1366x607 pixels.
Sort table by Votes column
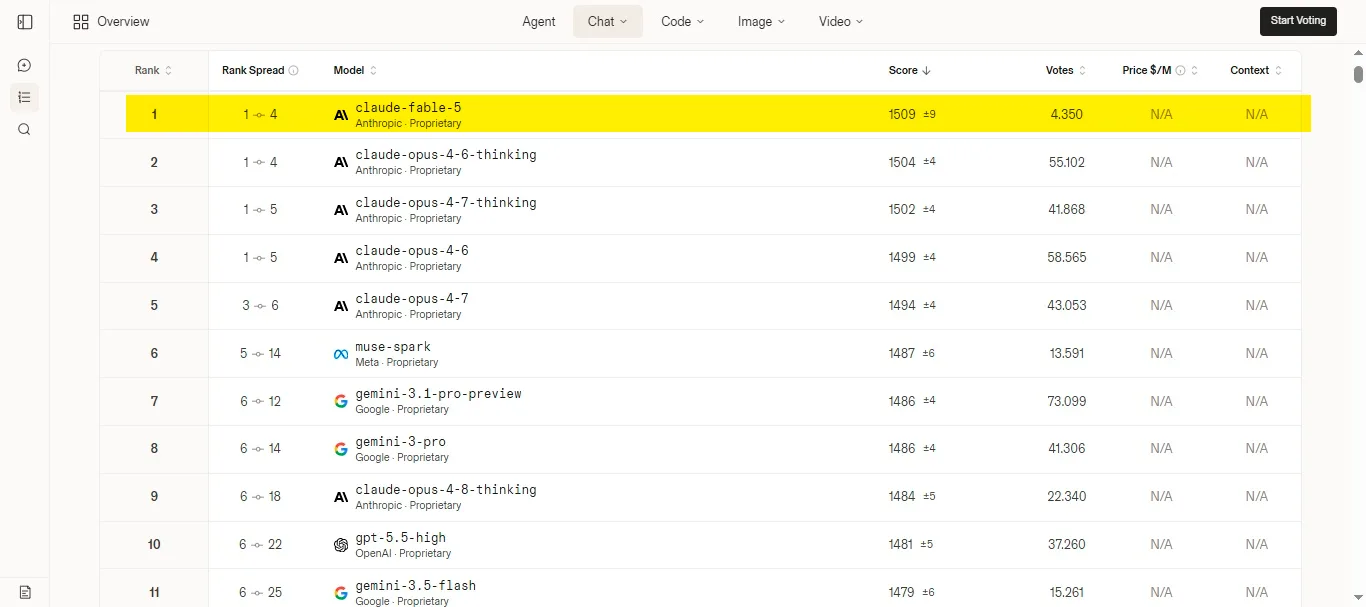point(1066,70)
